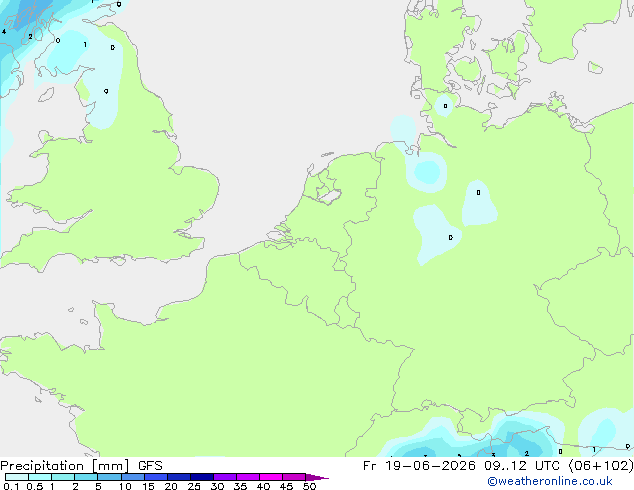Pick the 15–20 mm blue legend swatch
The width and height of the screenshot is (634, 490).
point(156,477)
